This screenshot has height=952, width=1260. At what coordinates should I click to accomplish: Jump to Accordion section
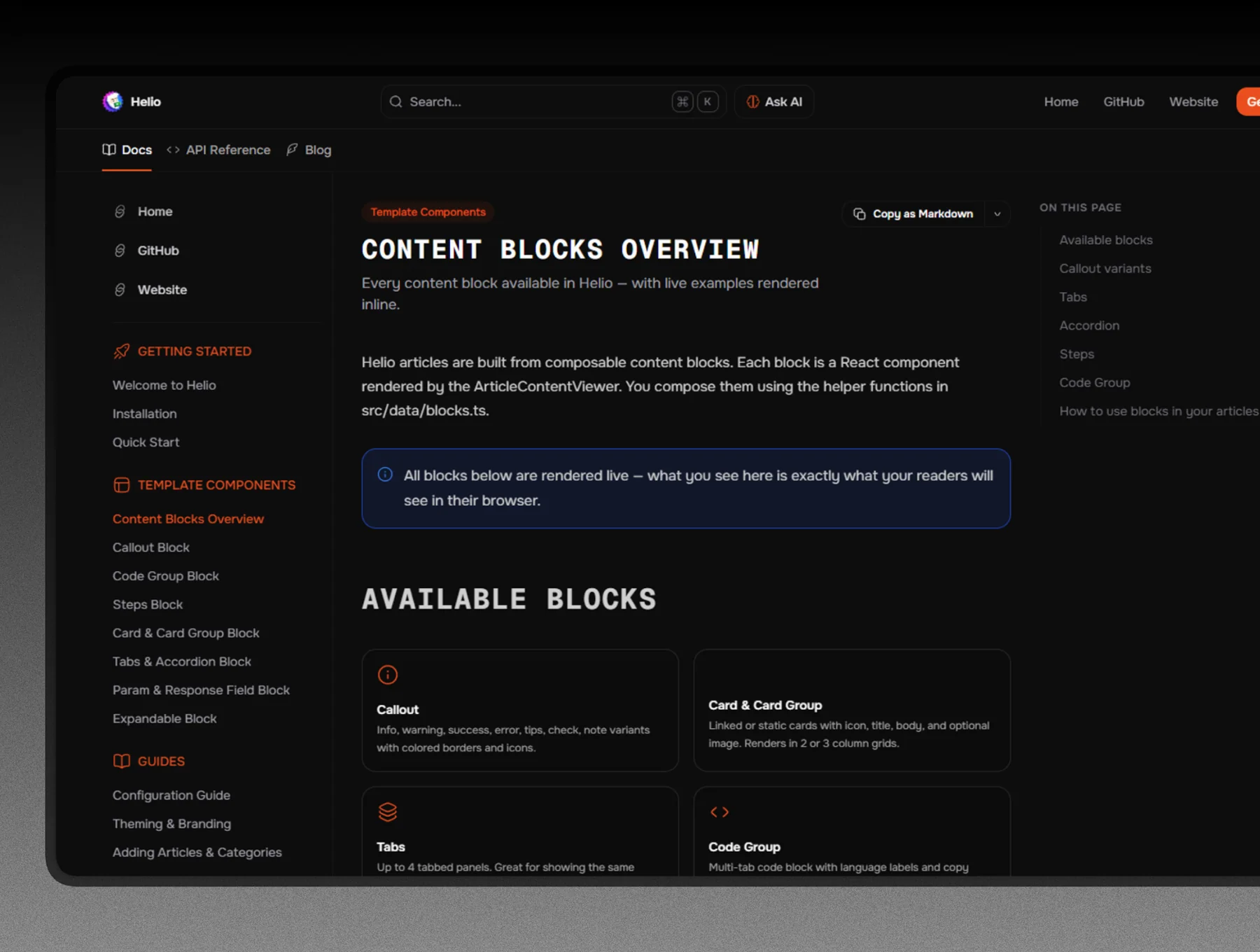pos(1089,325)
